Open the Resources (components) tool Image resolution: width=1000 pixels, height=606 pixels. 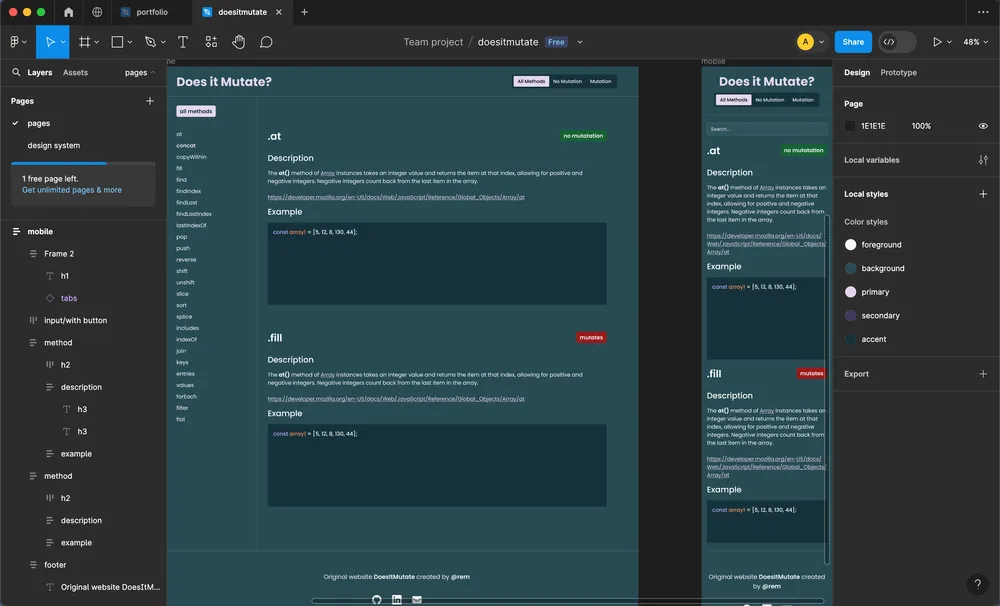(x=211, y=42)
